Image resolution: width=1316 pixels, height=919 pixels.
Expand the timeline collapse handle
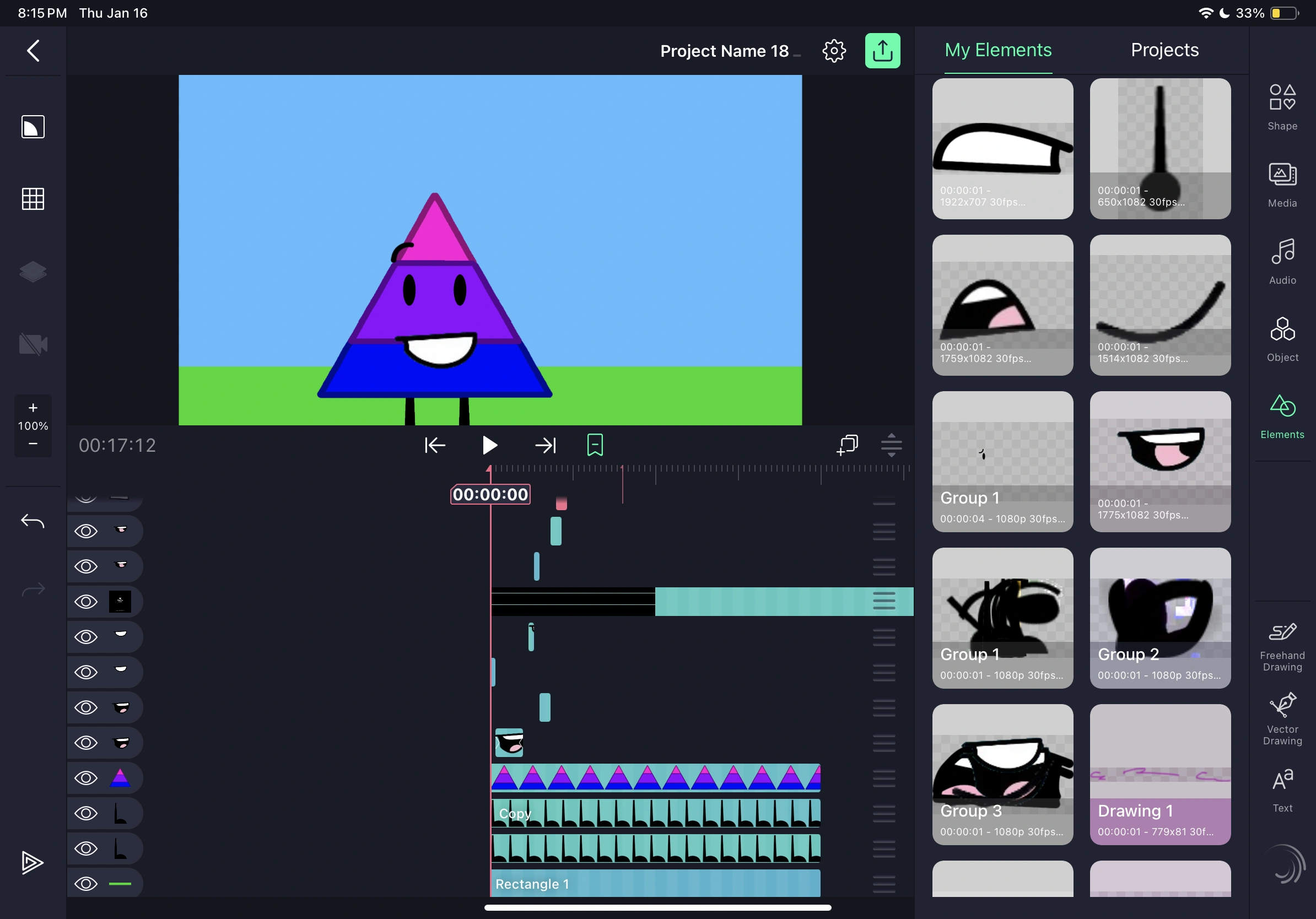pyautogui.click(x=891, y=445)
